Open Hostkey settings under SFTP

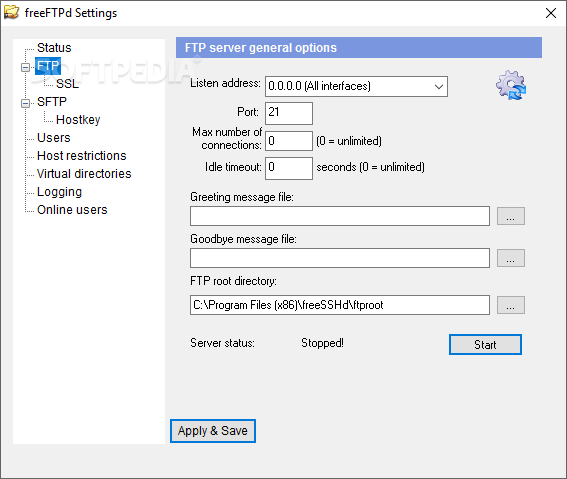point(78,120)
